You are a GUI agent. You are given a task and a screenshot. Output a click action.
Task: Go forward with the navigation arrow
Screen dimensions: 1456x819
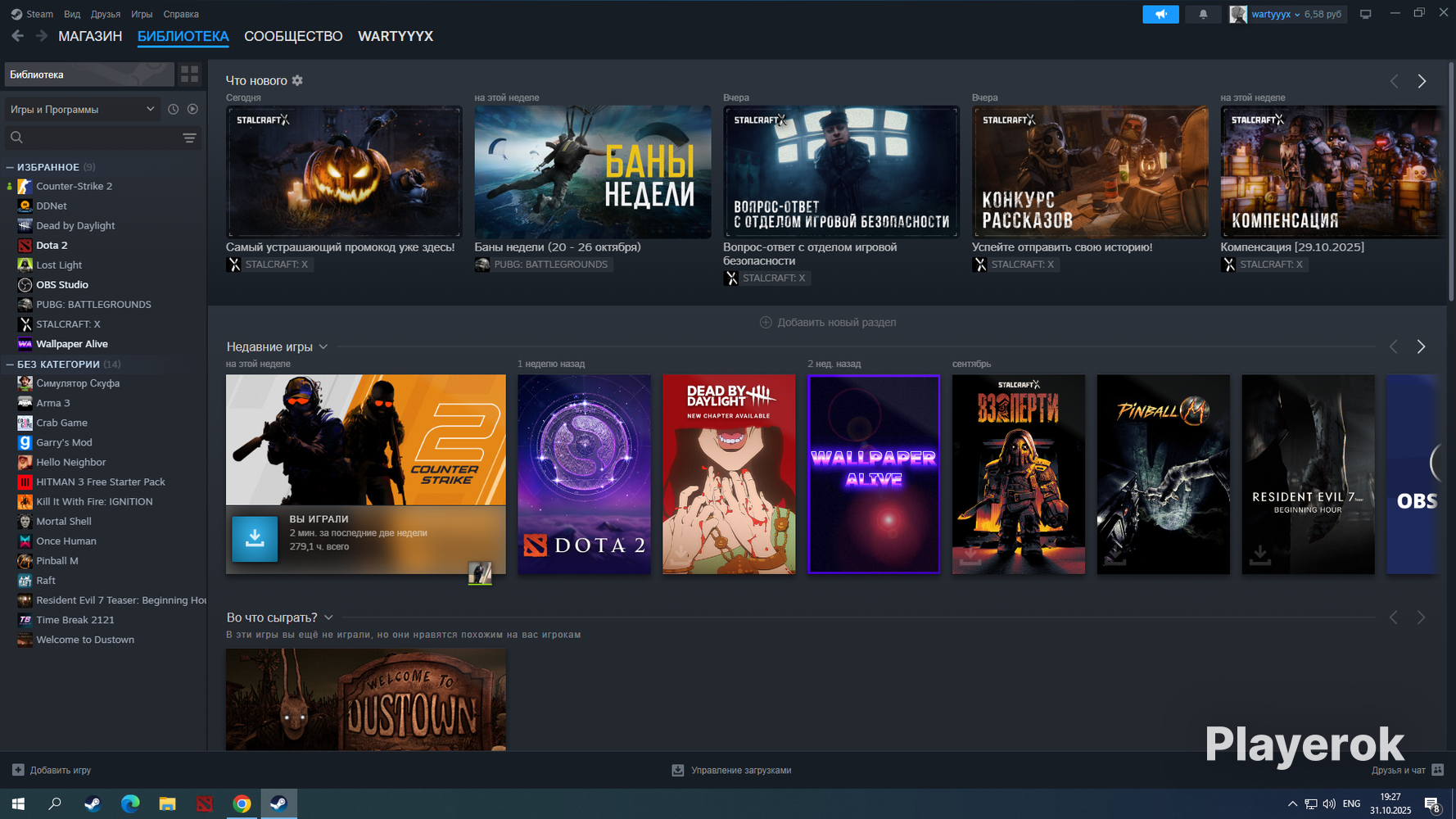pyautogui.click(x=41, y=36)
